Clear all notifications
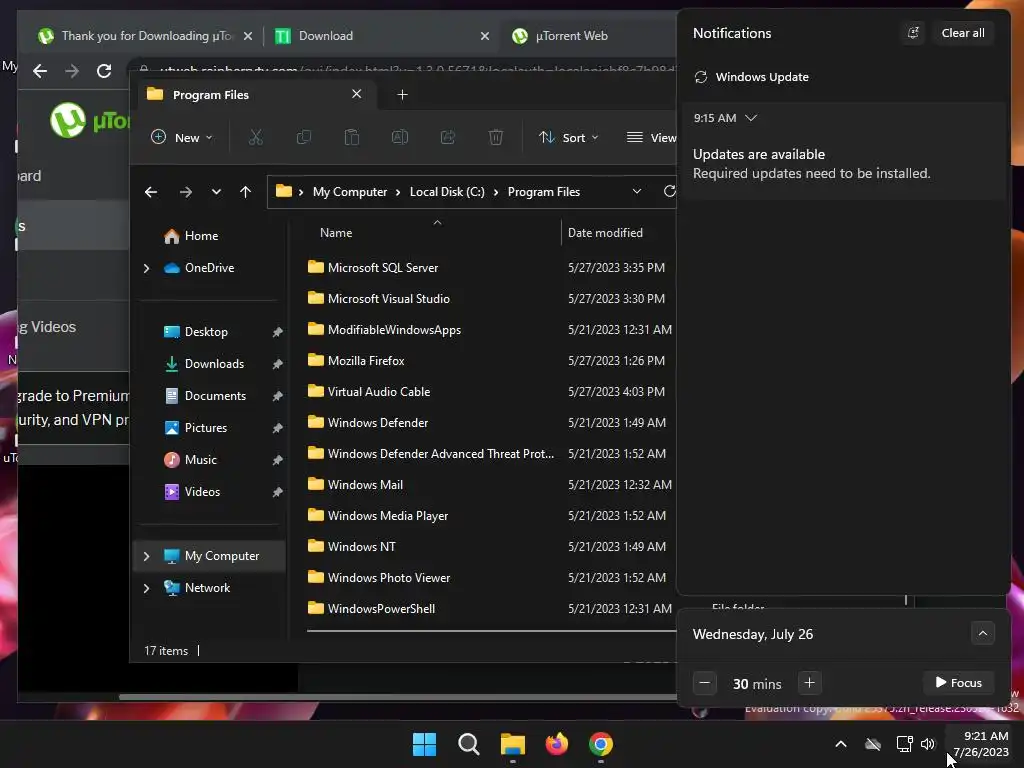Viewport: 1024px width, 768px height. click(x=963, y=33)
